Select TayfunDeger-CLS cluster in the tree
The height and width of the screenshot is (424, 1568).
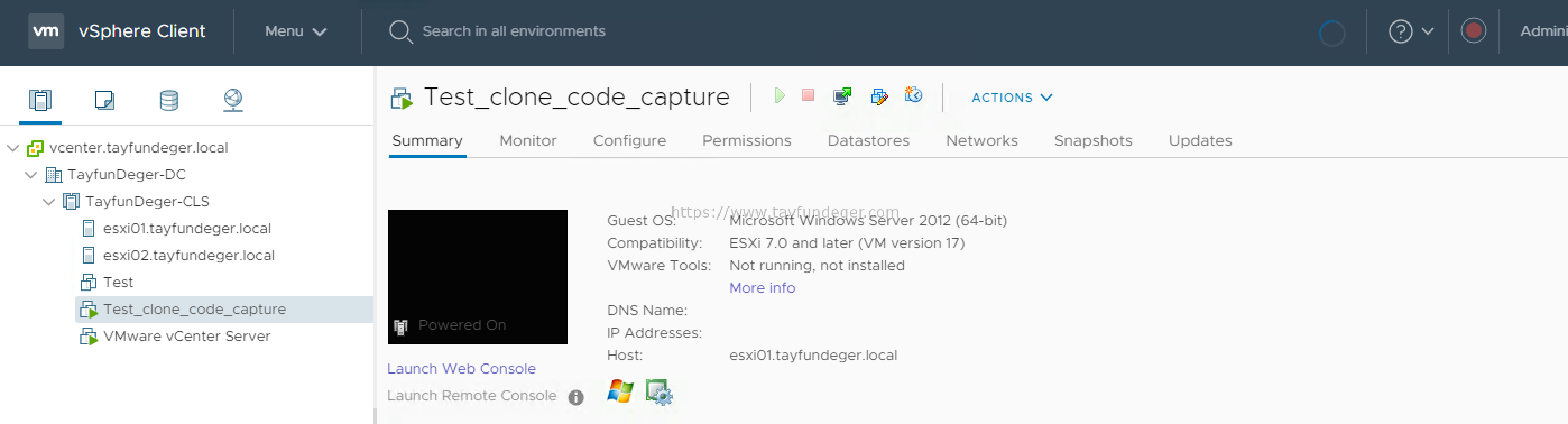147,201
